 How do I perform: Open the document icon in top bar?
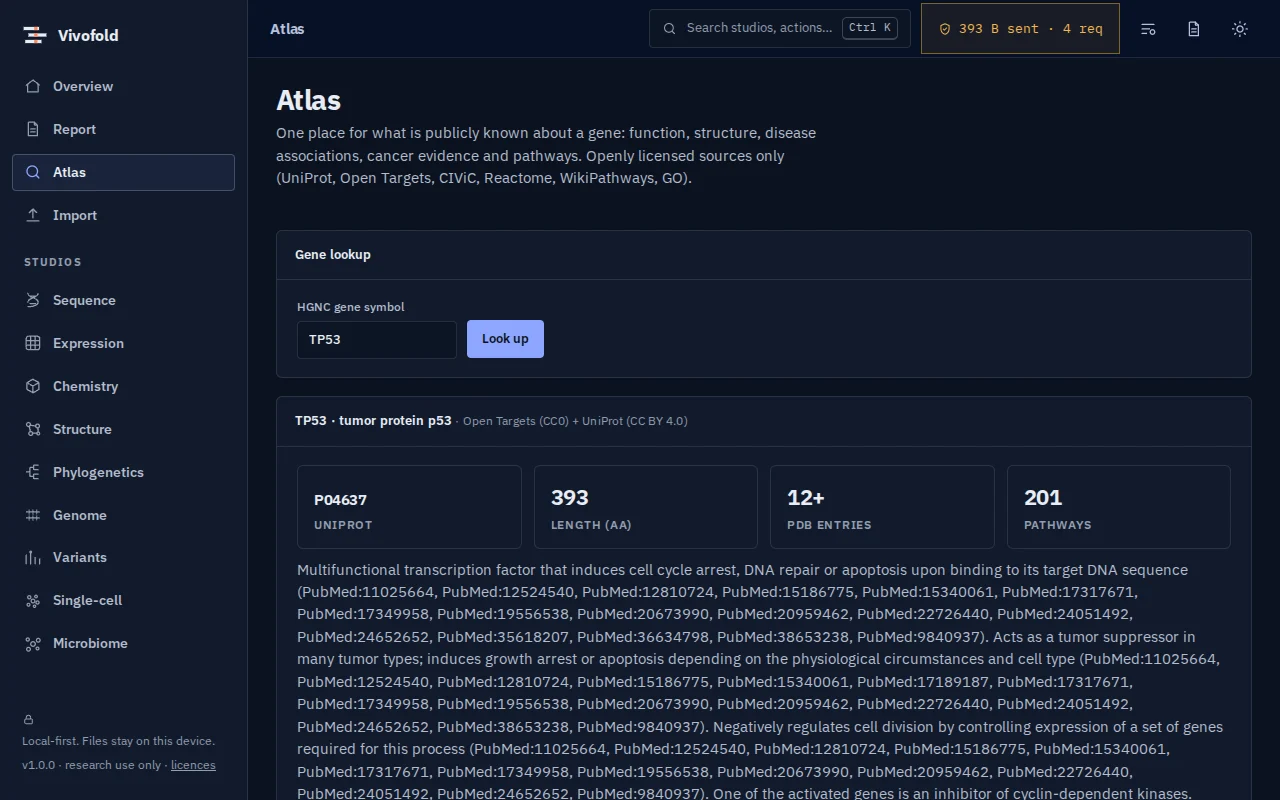(1194, 29)
